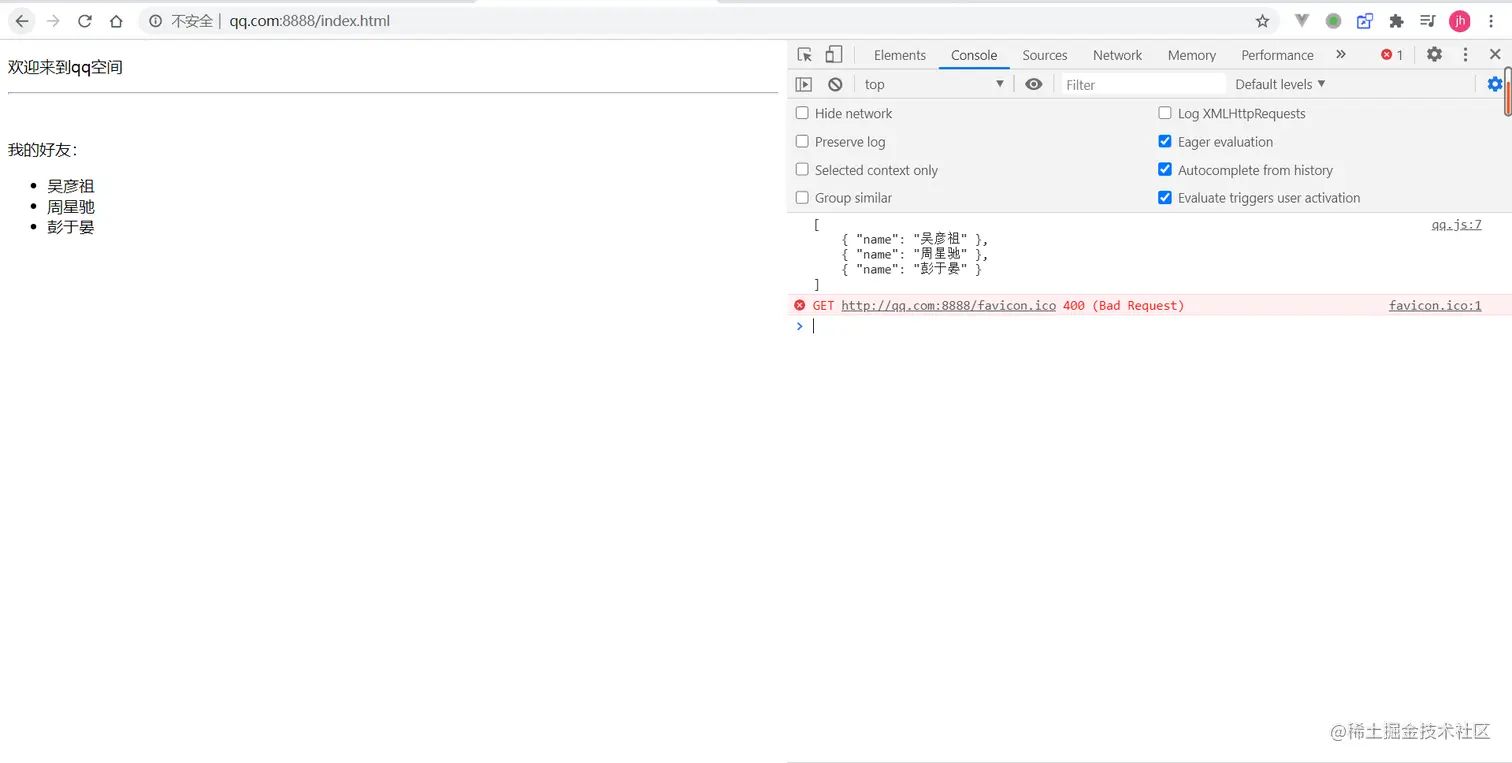1512x763 pixels.
Task: Enable Group similar checkbox
Action: pyautogui.click(x=802, y=197)
